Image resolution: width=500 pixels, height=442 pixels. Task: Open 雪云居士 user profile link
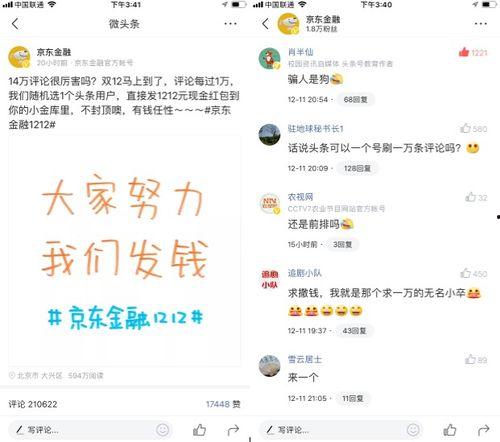click(305, 359)
